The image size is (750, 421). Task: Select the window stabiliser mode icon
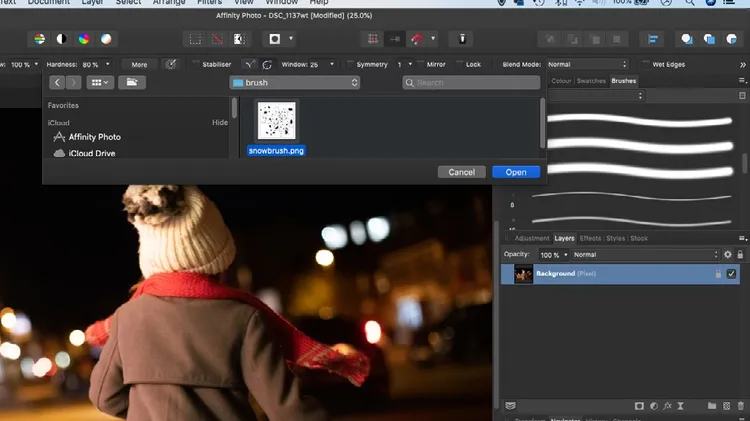coord(267,64)
